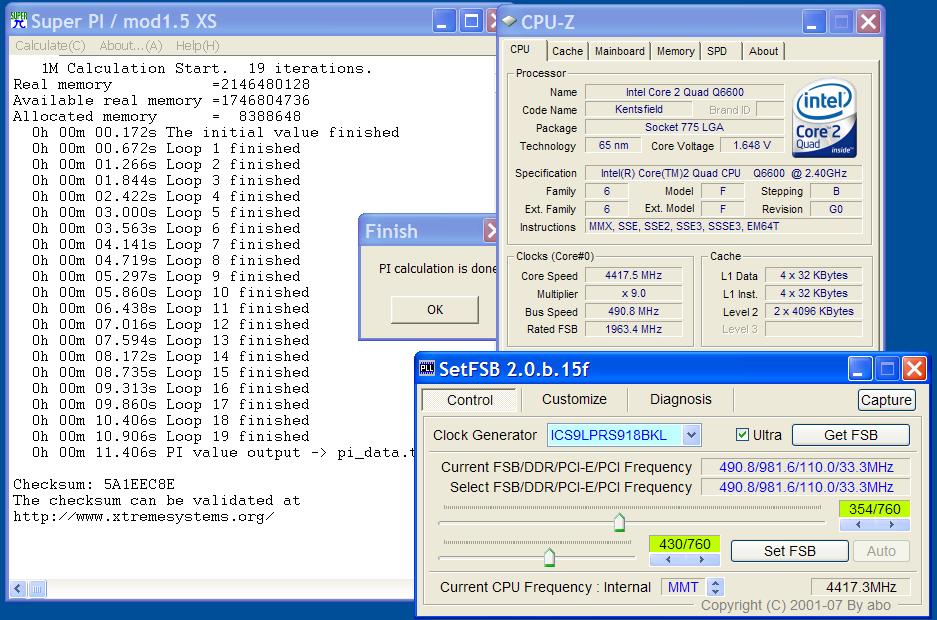937x620 pixels.
Task: Open the Help(H) menu in Super PI
Action: click(x=197, y=46)
